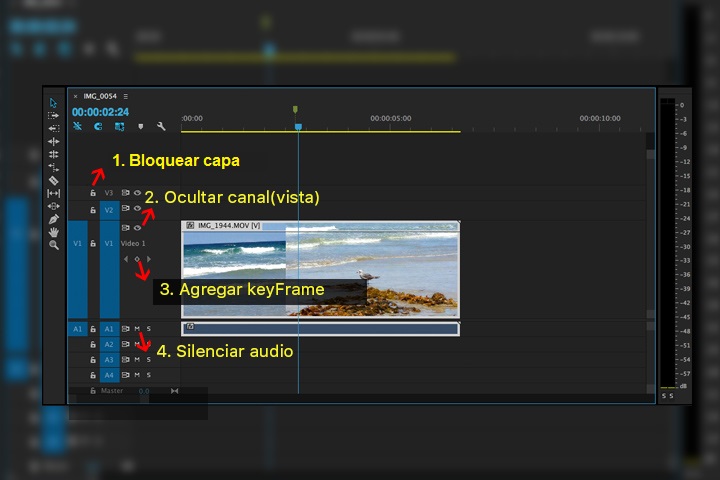This screenshot has height=480, width=720.
Task: Hide Video 1 track output with eye
Action: tap(137, 227)
